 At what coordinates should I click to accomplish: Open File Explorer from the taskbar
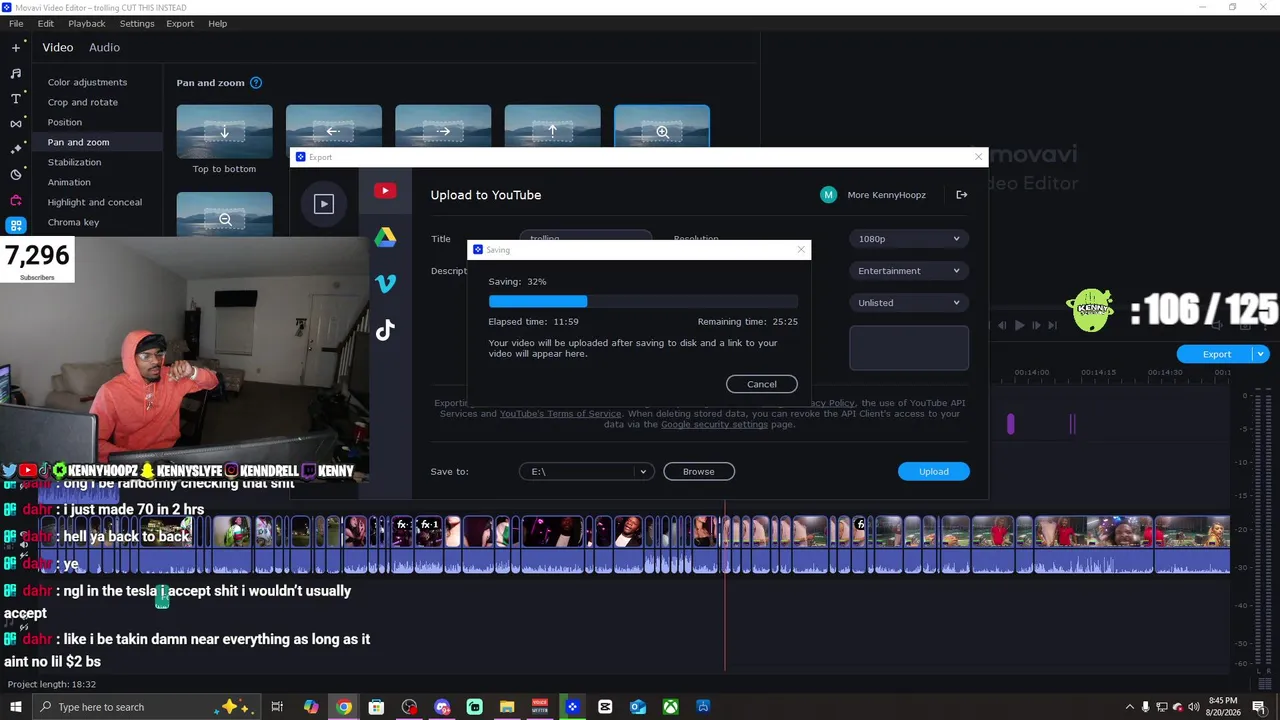[x=507, y=707]
